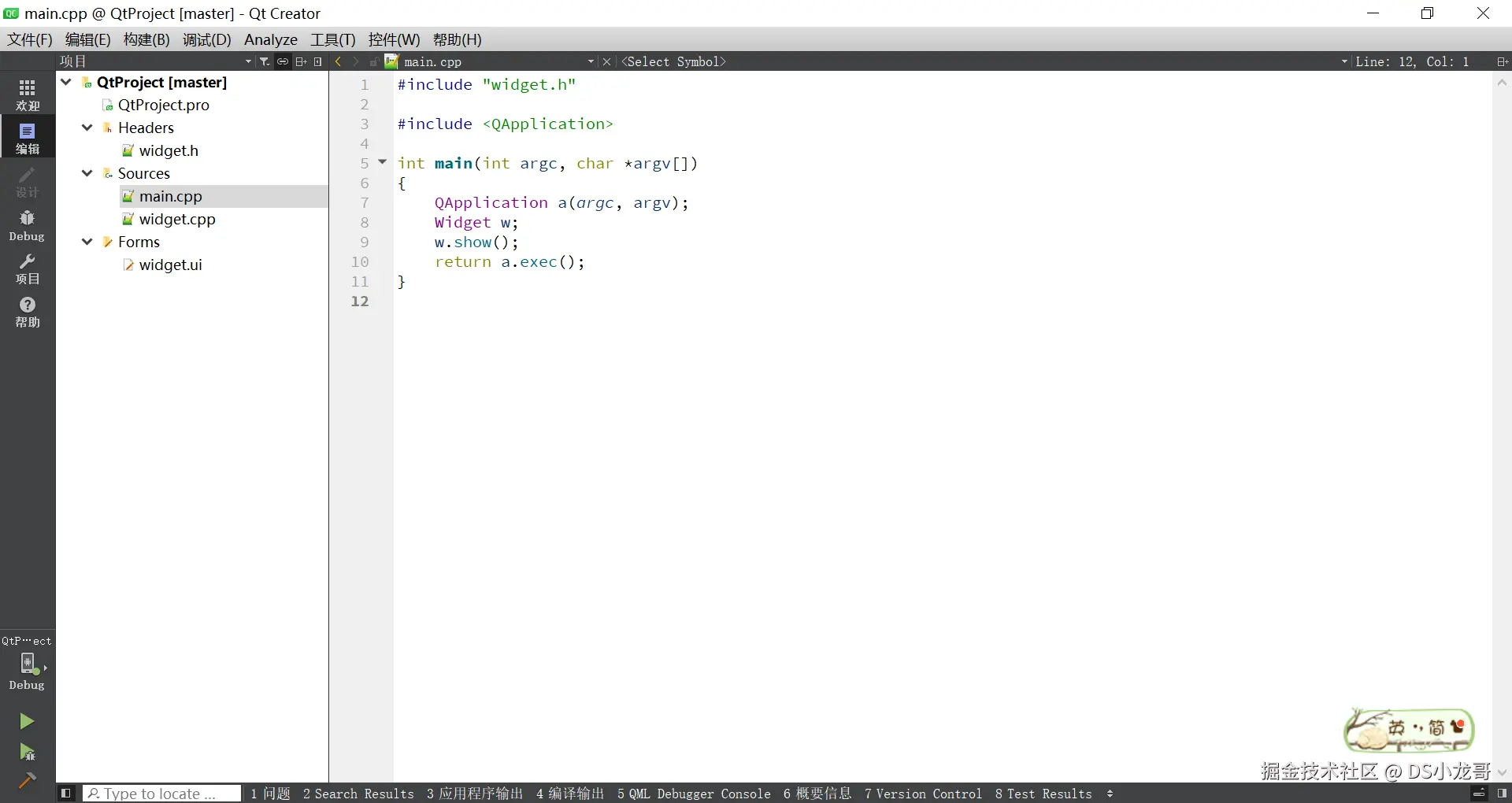Open the Analyze menu
This screenshot has height=803, width=1512.
pyautogui.click(x=271, y=39)
